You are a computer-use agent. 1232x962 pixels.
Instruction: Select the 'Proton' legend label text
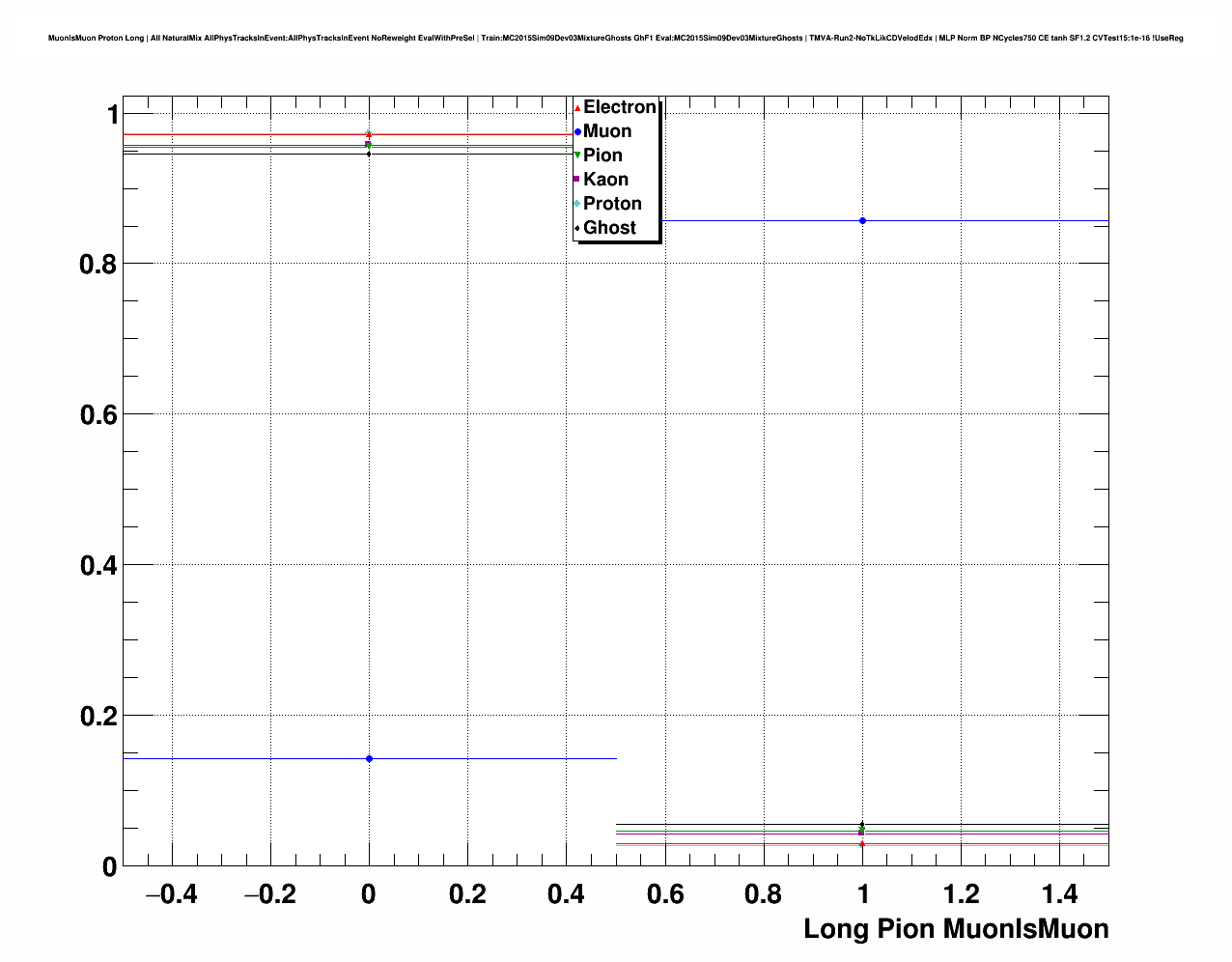click(612, 204)
